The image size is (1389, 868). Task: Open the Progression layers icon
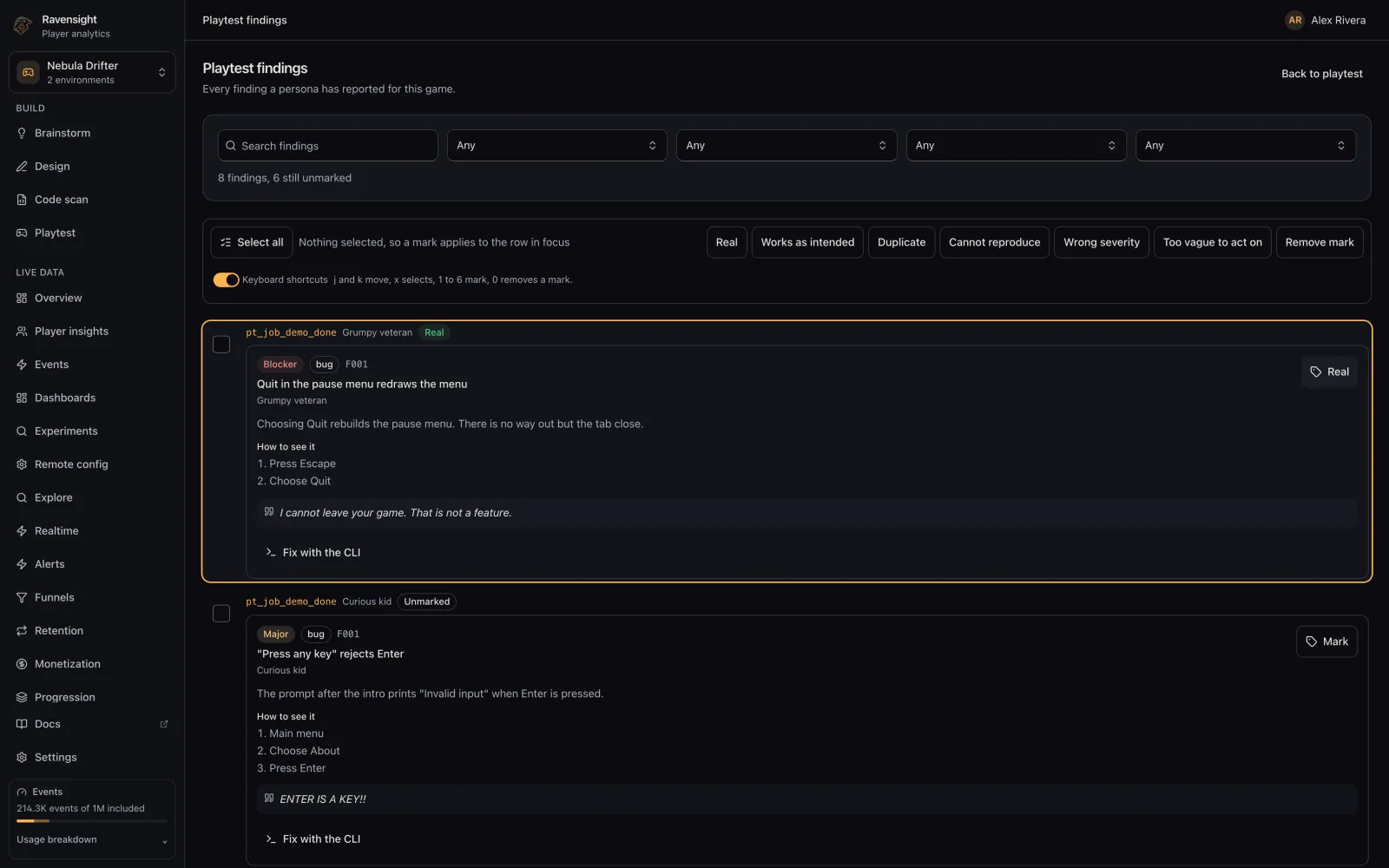point(22,697)
